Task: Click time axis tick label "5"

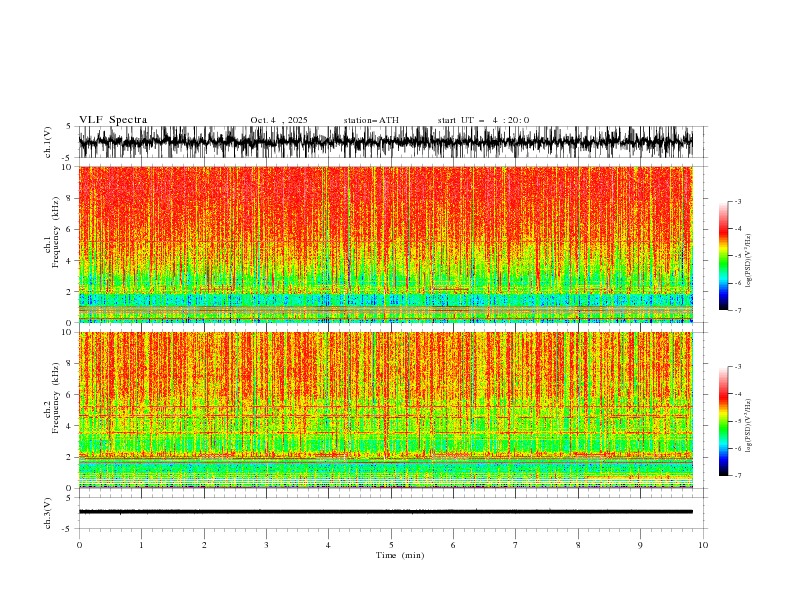Action: click(391, 545)
